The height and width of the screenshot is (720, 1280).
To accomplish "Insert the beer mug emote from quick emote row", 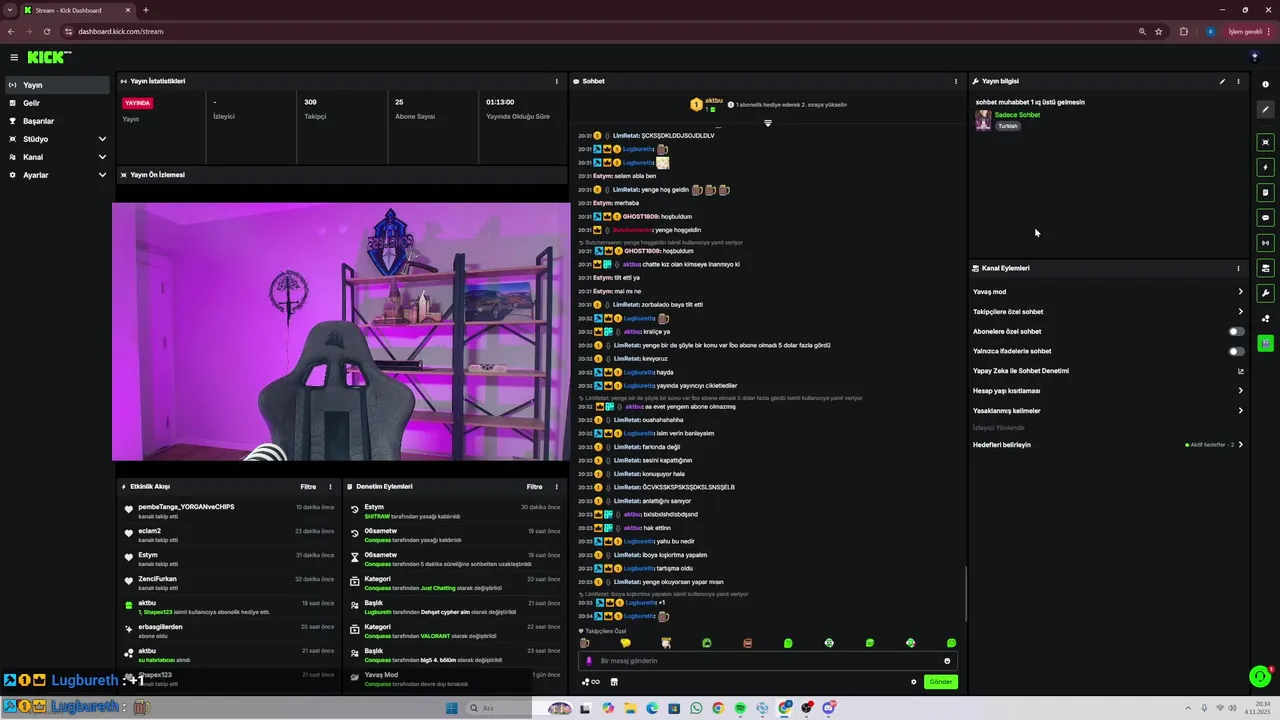I will click(x=585, y=643).
